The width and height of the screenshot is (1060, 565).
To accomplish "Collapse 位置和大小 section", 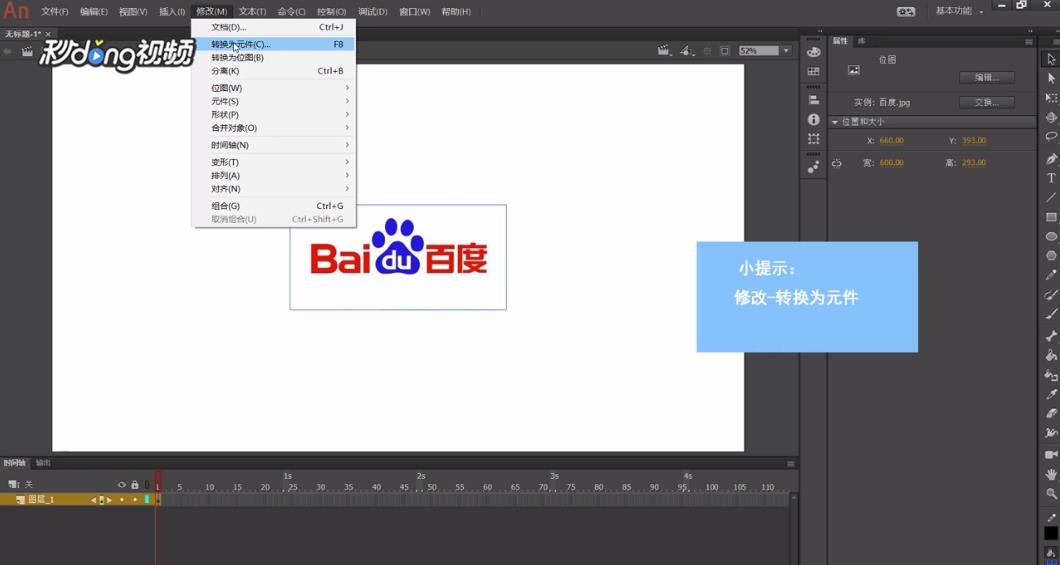I will pos(835,122).
